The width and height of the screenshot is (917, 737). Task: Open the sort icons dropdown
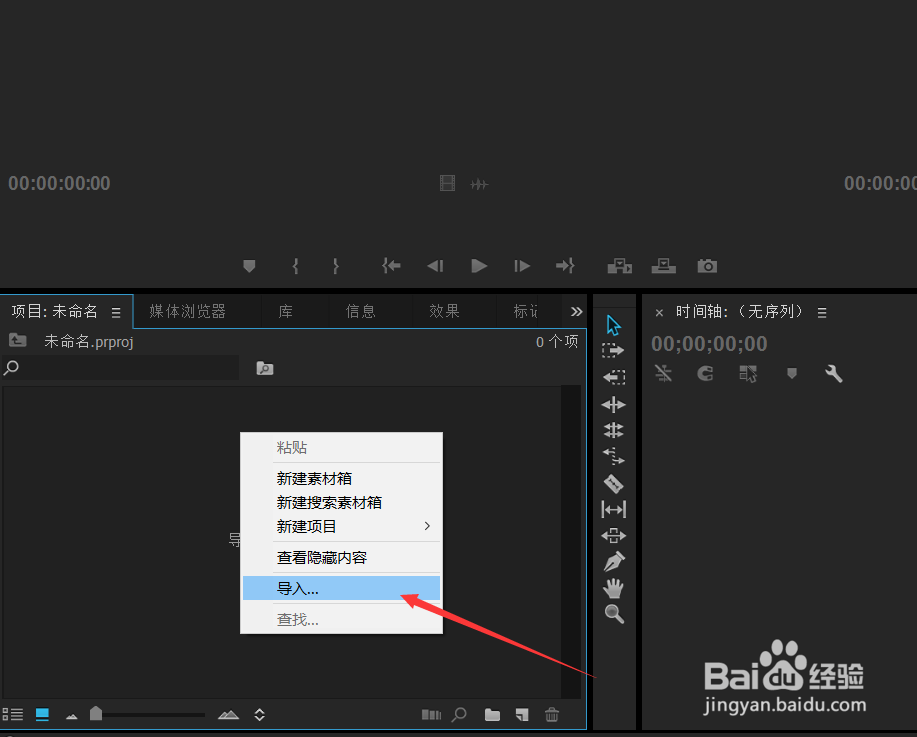(x=260, y=714)
